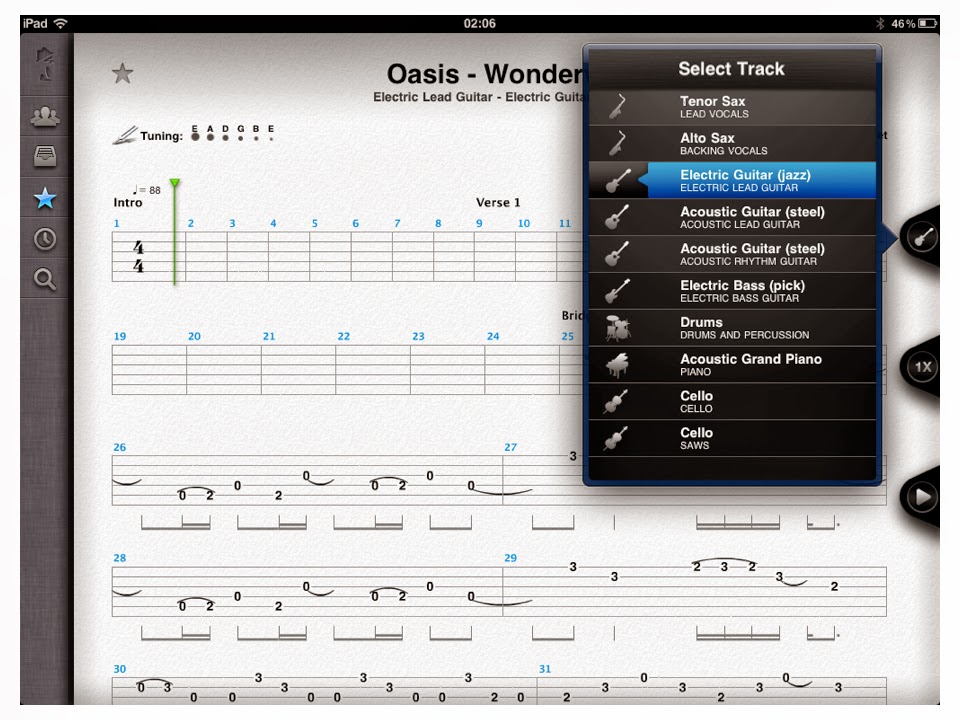
Task: Select Electric Bass (pick) track
Action: click(732, 291)
